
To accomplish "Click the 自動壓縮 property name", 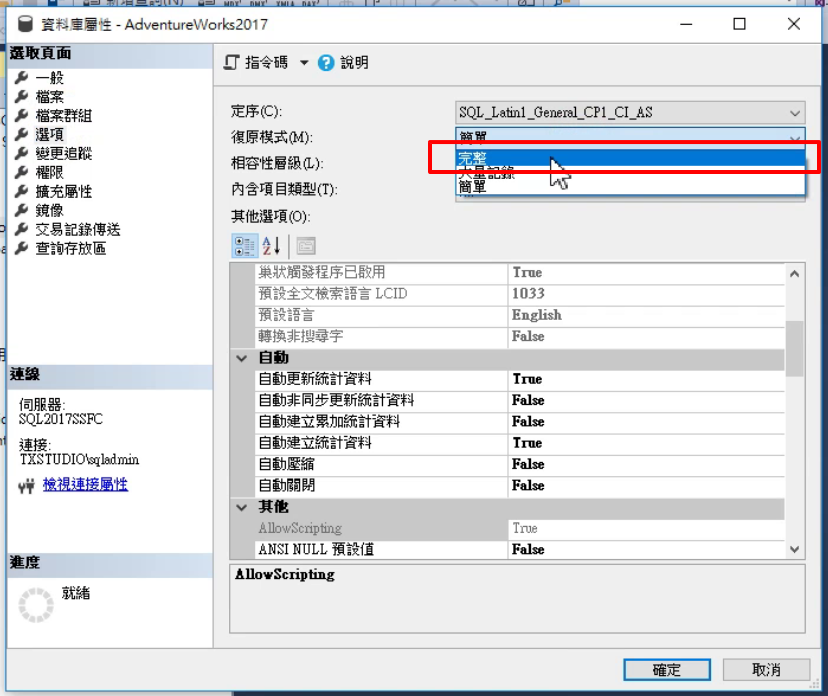I will click(287, 464).
